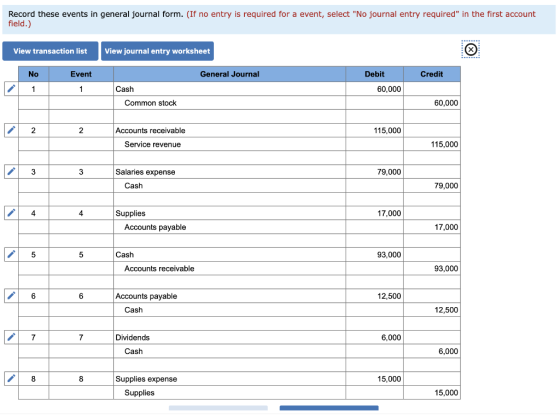This screenshot has height=417, width=560.
Task: Edit entry 7 Dividends pencil icon
Action: click(x=11, y=337)
